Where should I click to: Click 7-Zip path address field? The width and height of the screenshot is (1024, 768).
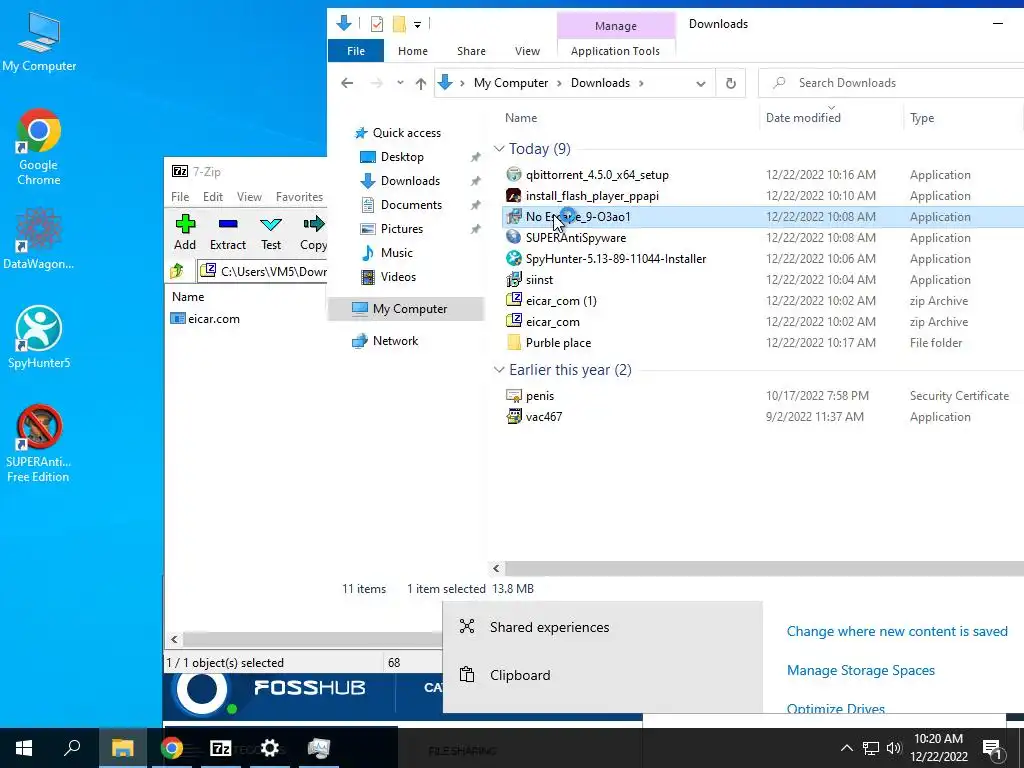(x=262, y=271)
